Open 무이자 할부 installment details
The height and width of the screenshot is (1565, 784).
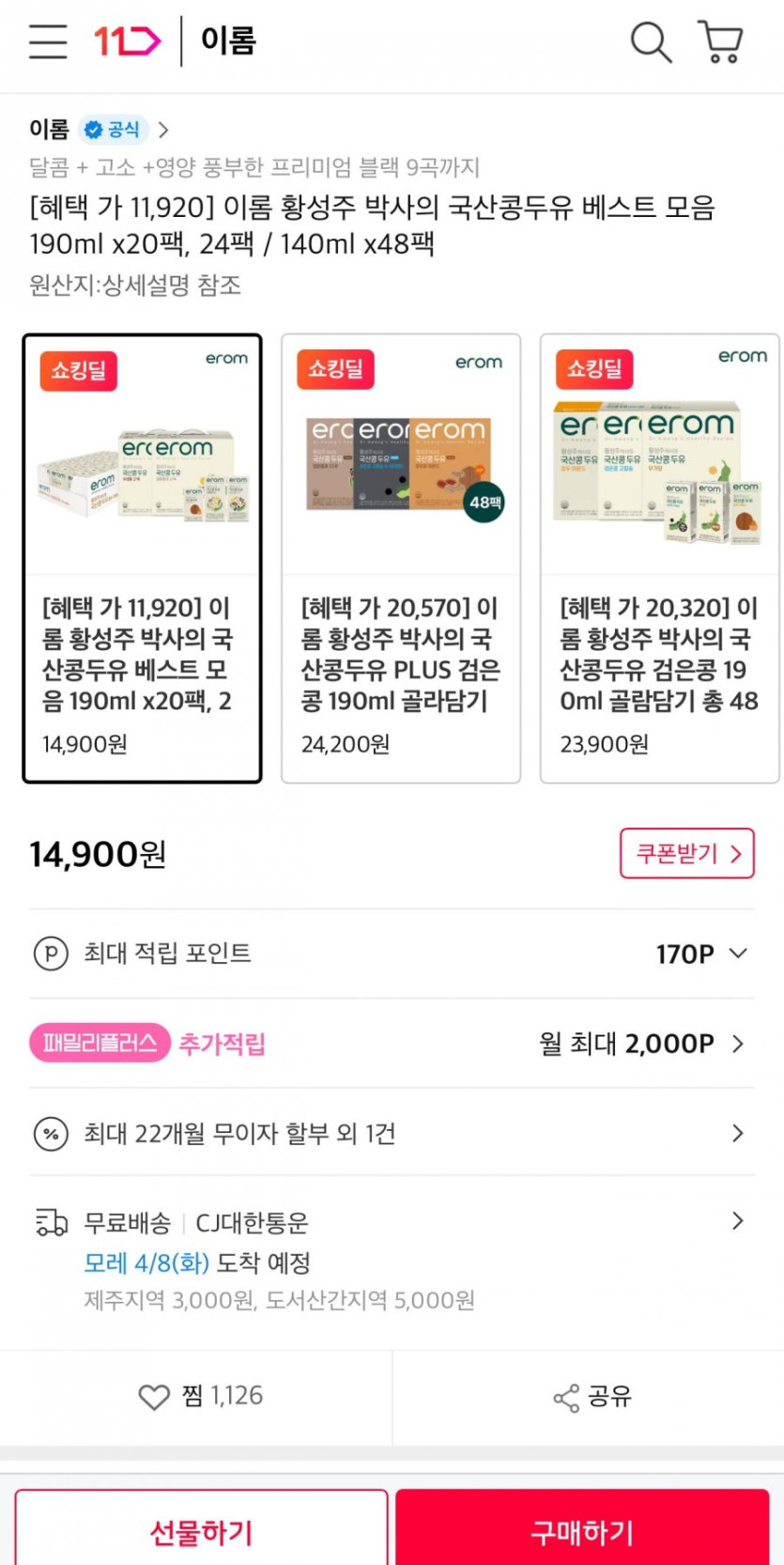point(737,1134)
